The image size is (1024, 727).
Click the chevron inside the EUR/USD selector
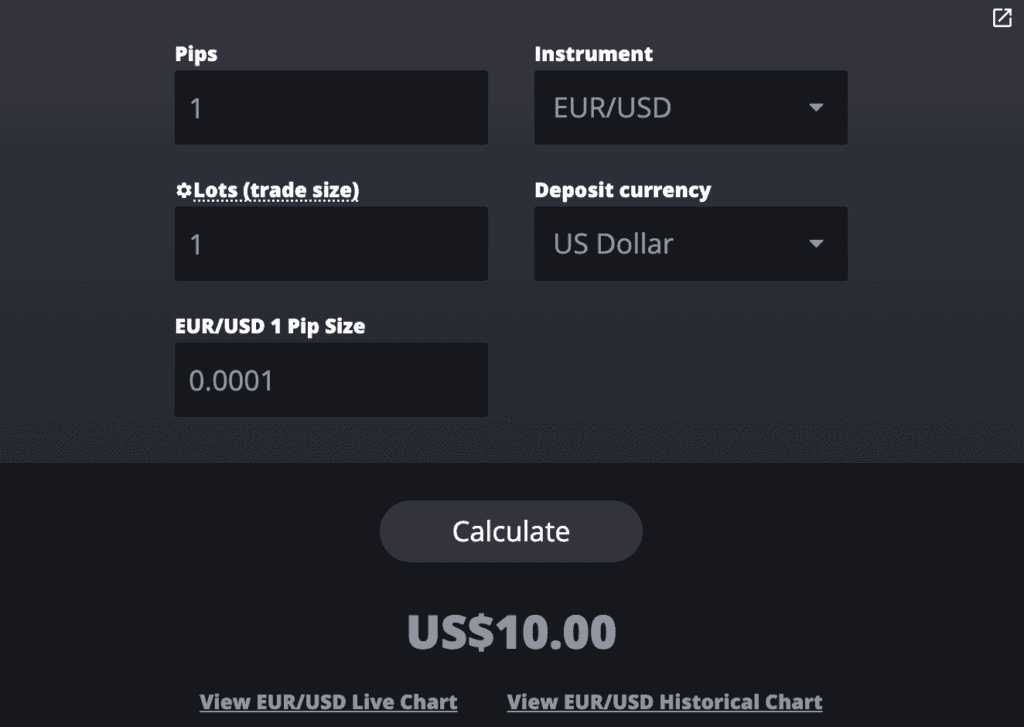(x=816, y=107)
